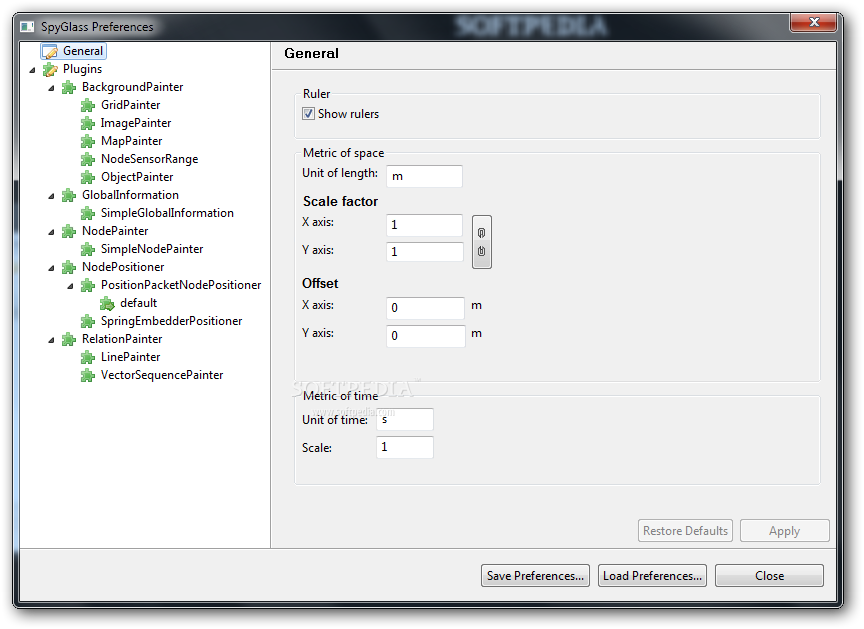
Task: Collapse the GlobalInformation tree node
Action: click(51, 196)
